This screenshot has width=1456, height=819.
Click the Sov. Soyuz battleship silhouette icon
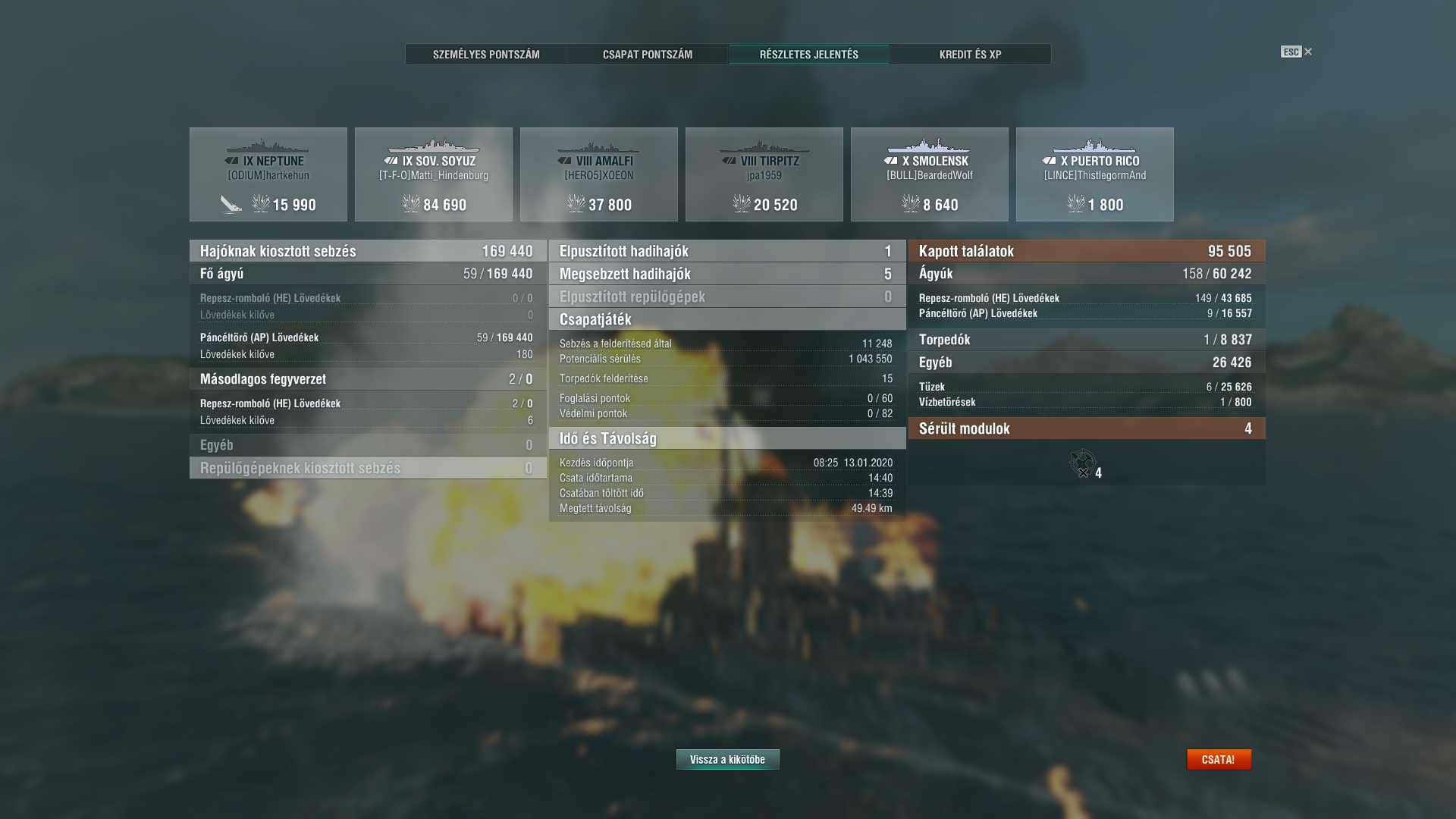coord(433,146)
